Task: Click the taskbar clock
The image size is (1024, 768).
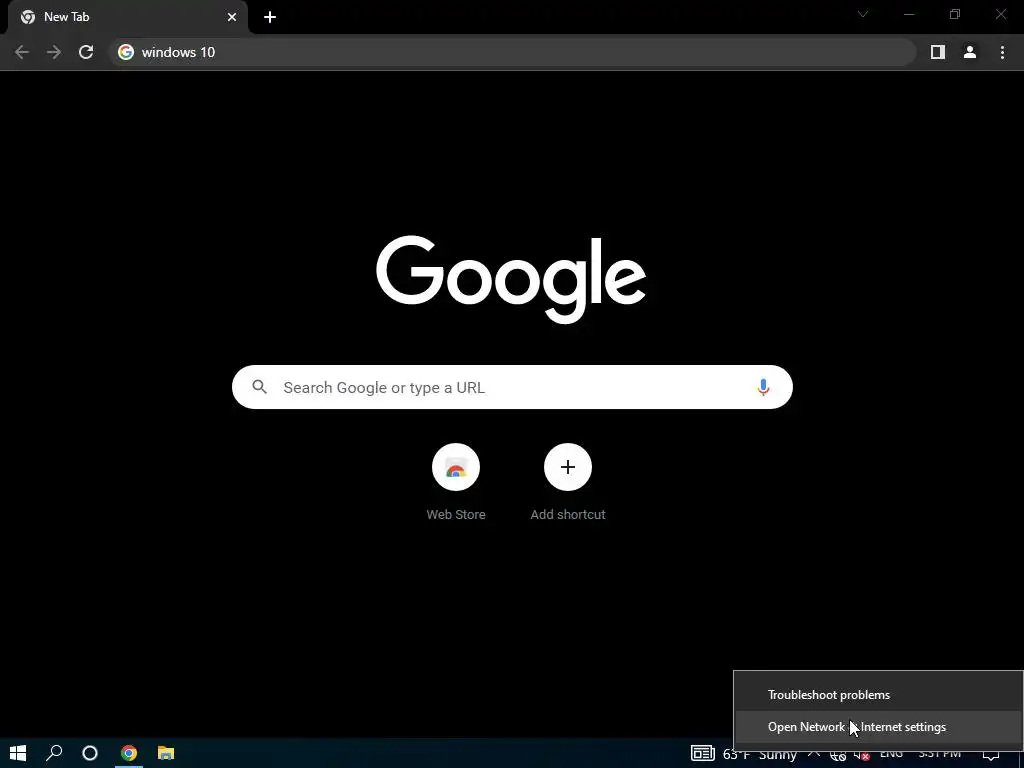Action: point(939,753)
